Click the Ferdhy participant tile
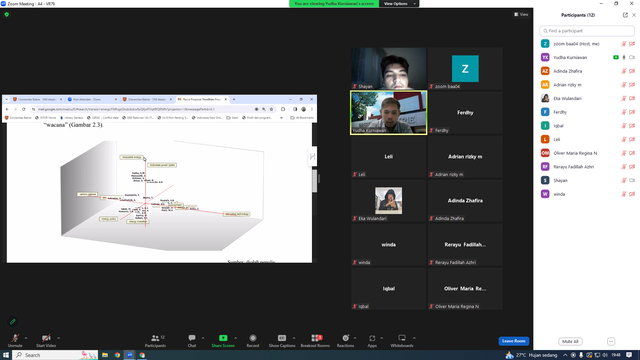The width and height of the screenshot is (640, 360). [x=465, y=113]
